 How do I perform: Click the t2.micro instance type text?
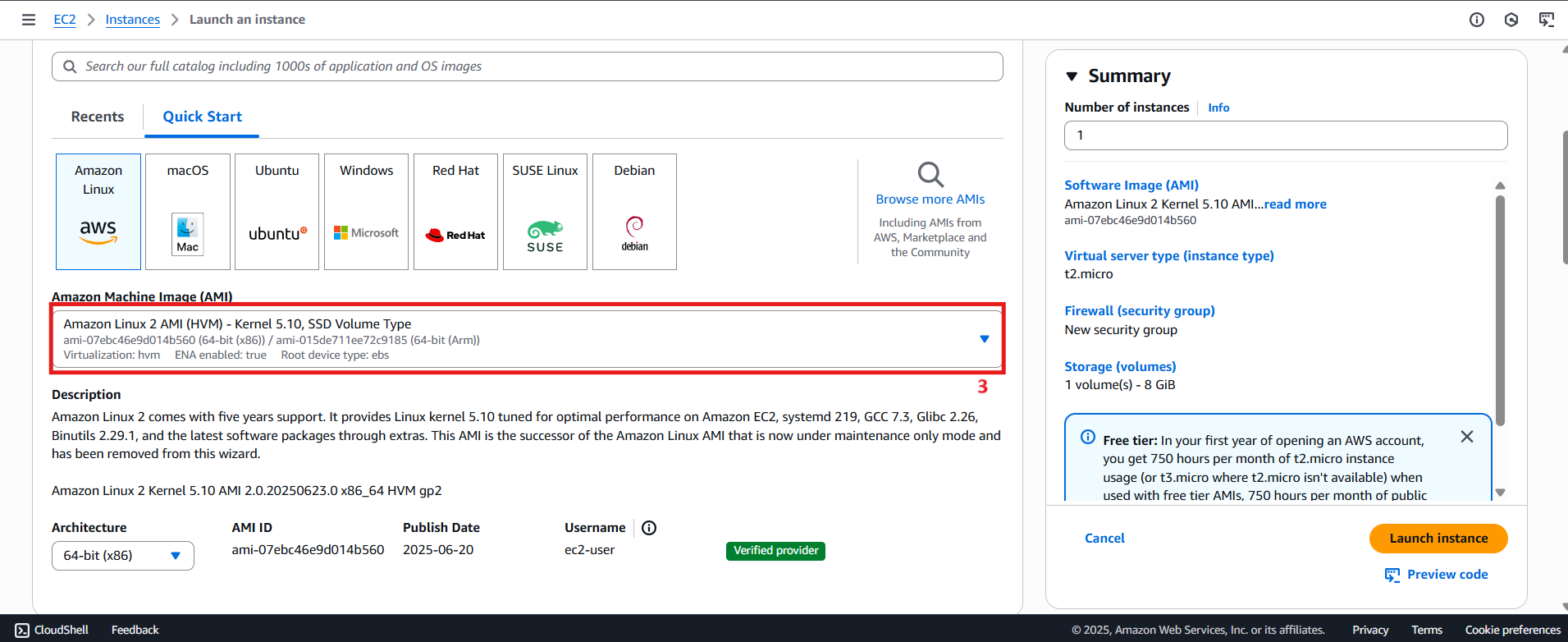point(1089,274)
